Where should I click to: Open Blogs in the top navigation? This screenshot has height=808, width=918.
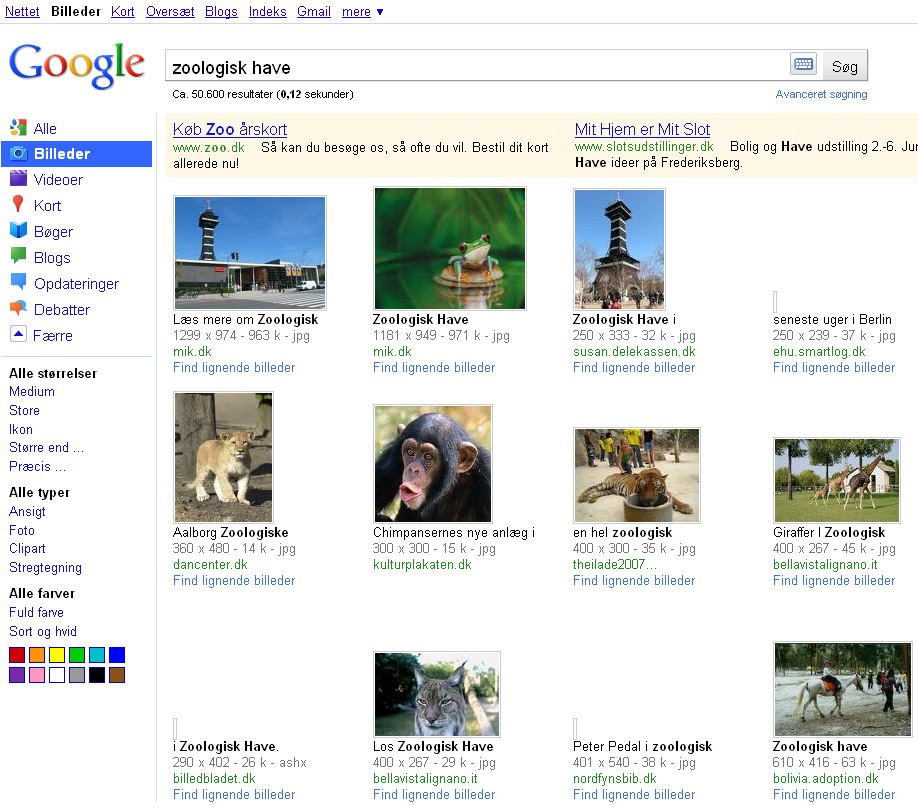221,11
